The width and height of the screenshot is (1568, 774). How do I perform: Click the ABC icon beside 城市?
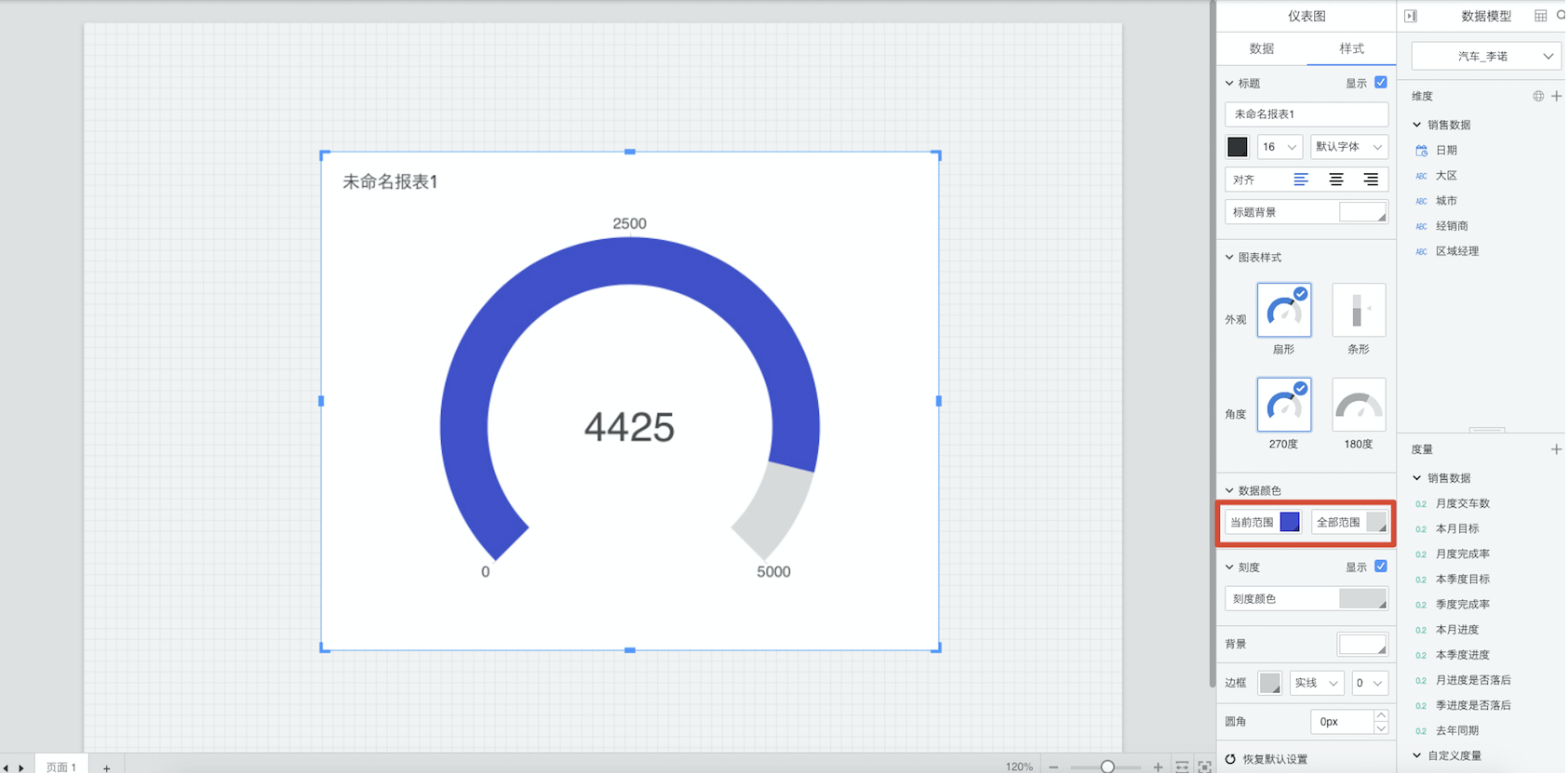point(1421,201)
